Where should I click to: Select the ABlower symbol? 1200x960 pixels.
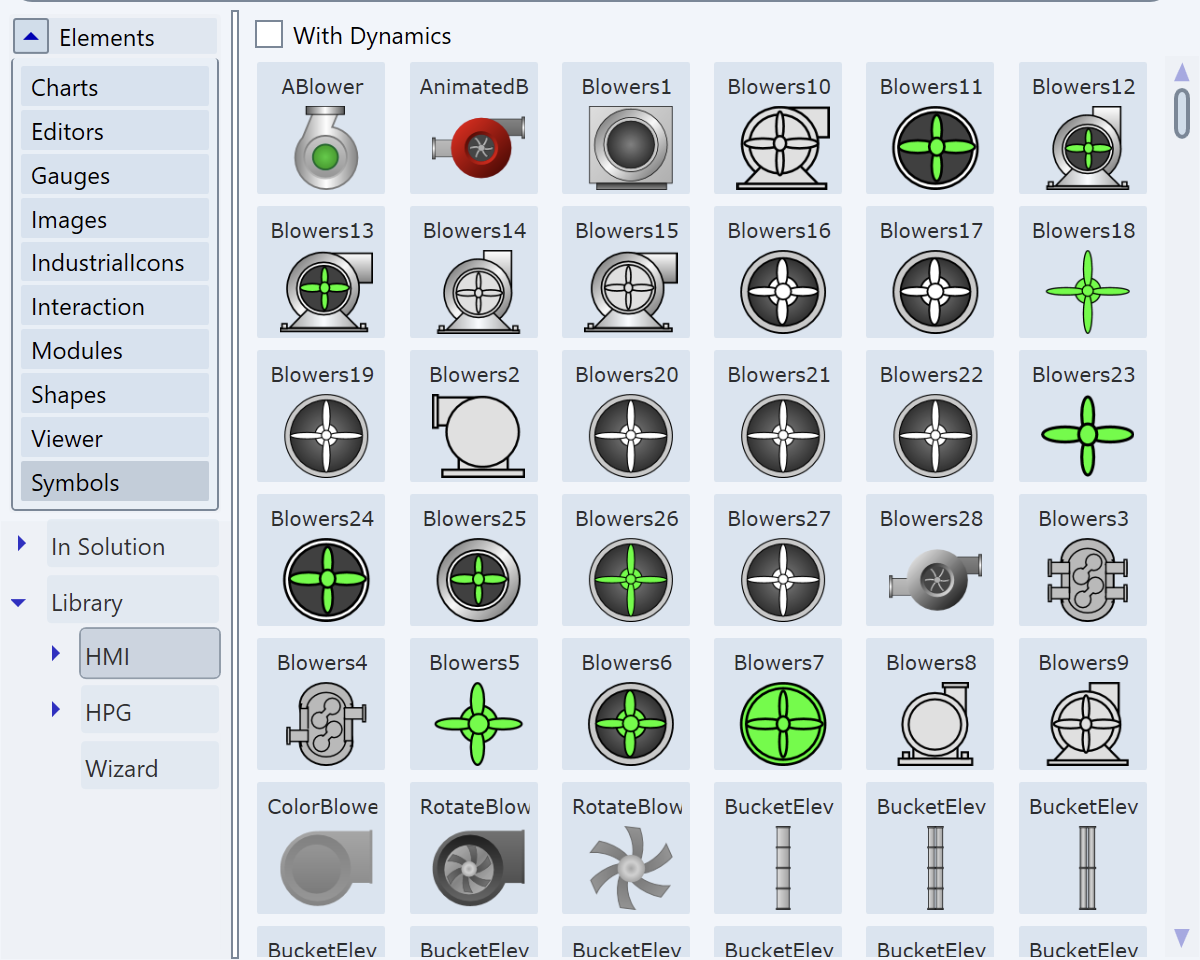point(321,128)
